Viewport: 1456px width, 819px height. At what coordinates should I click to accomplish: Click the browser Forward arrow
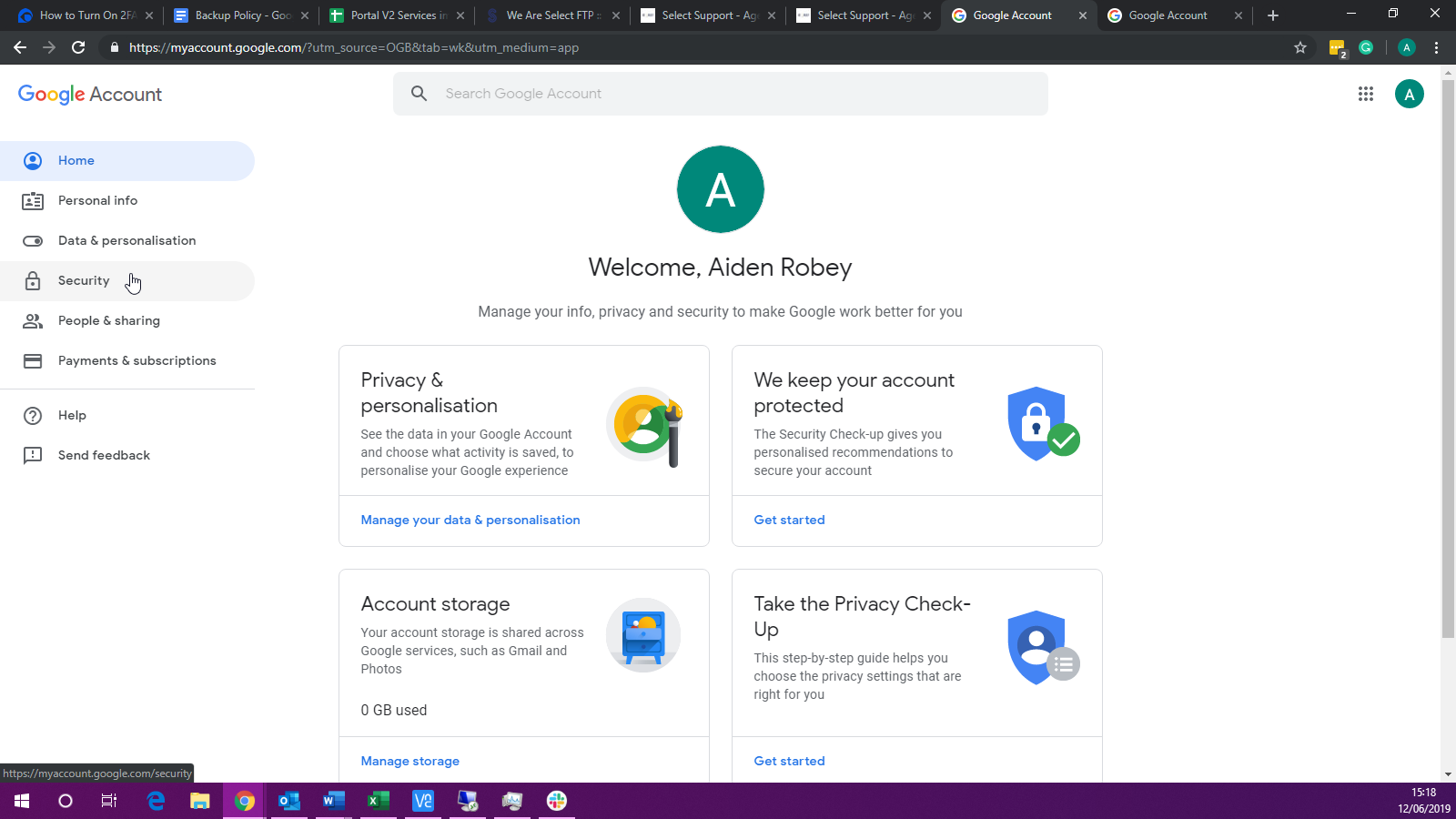tap(49, 47)
